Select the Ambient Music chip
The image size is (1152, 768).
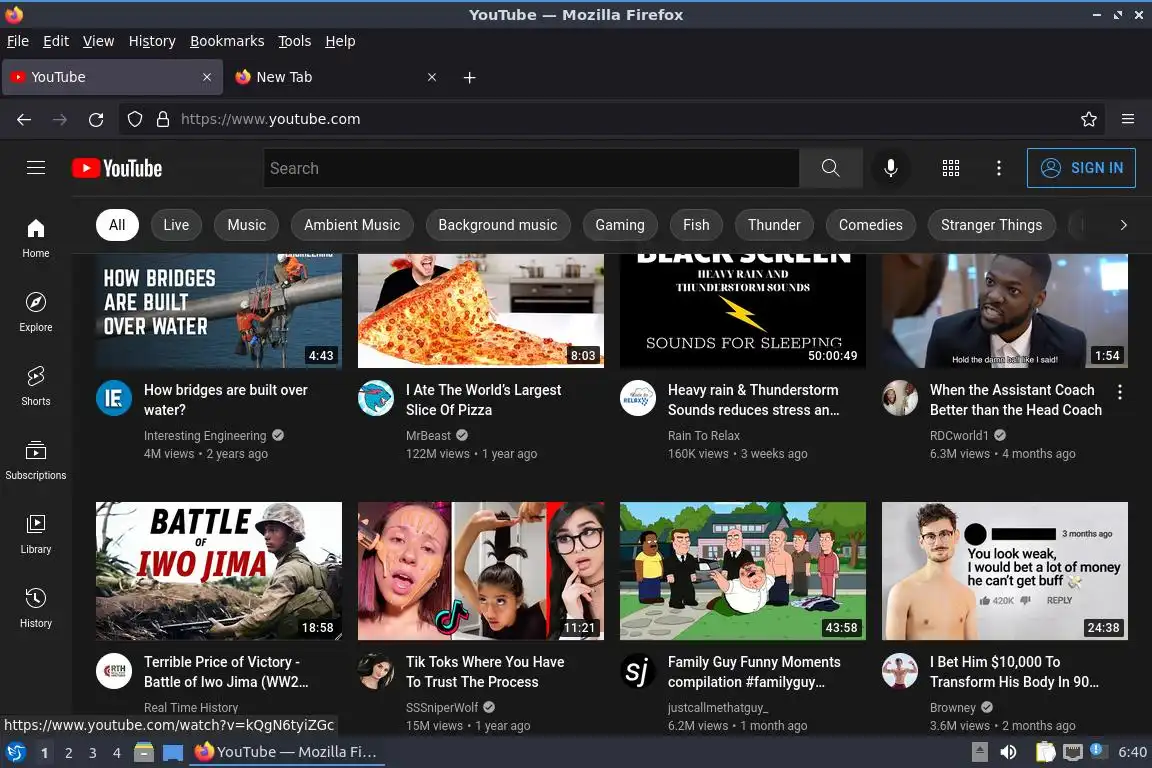coord(353,225)
